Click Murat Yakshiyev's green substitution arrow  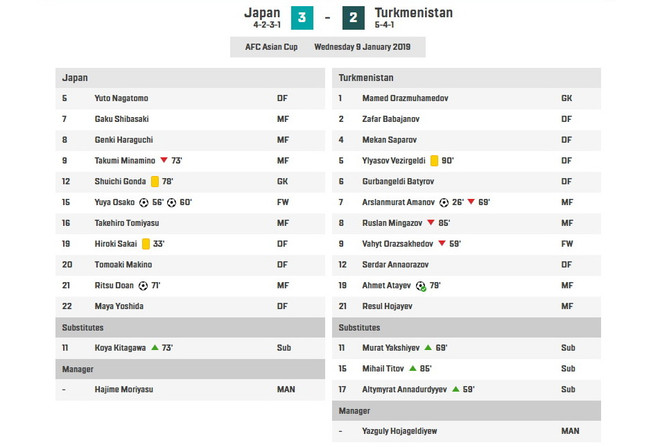pyautogui.click(x=428, y=348)
